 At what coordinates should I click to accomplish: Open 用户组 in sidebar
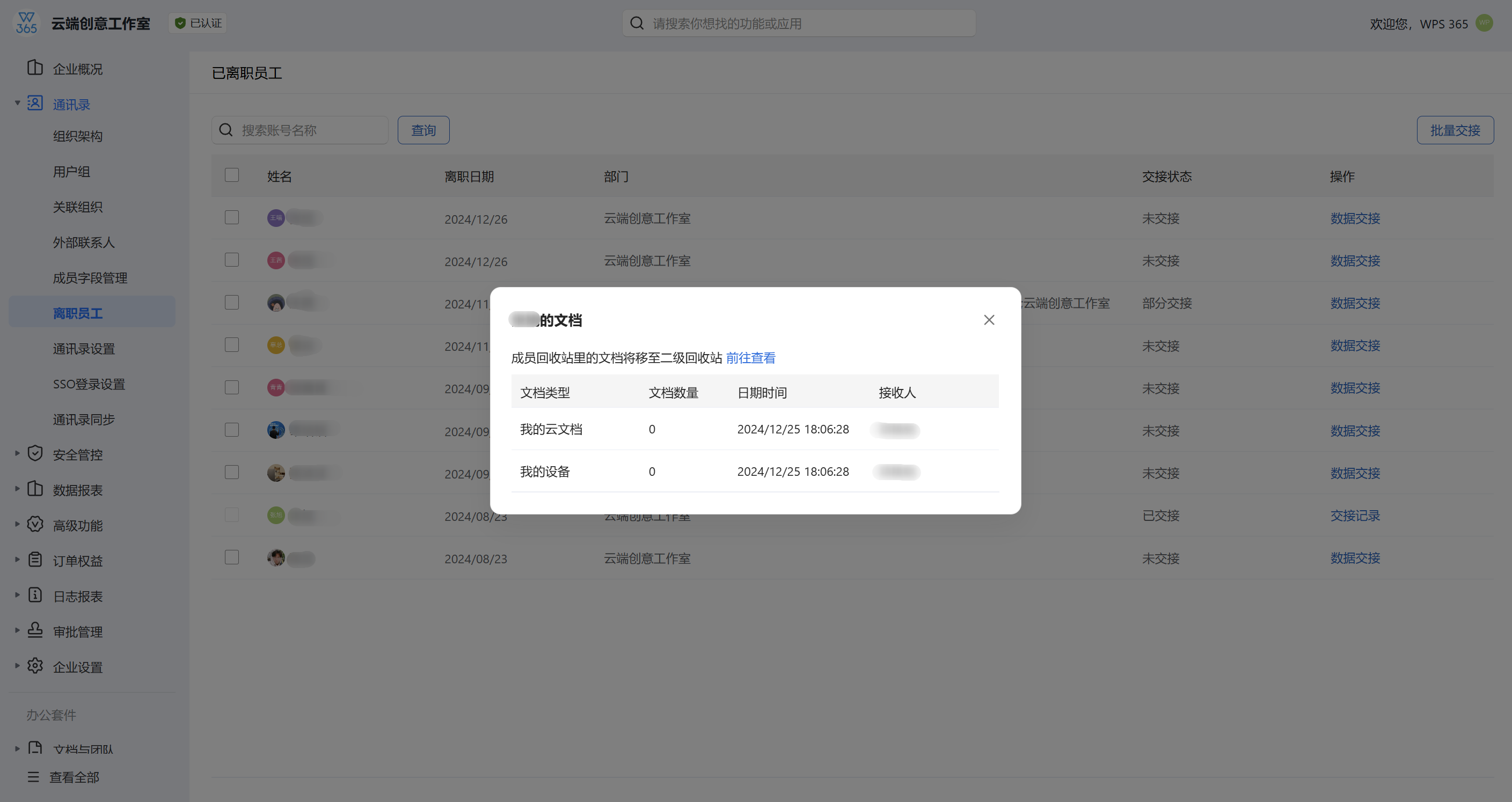pyautogui.click(x=71, y=172)
